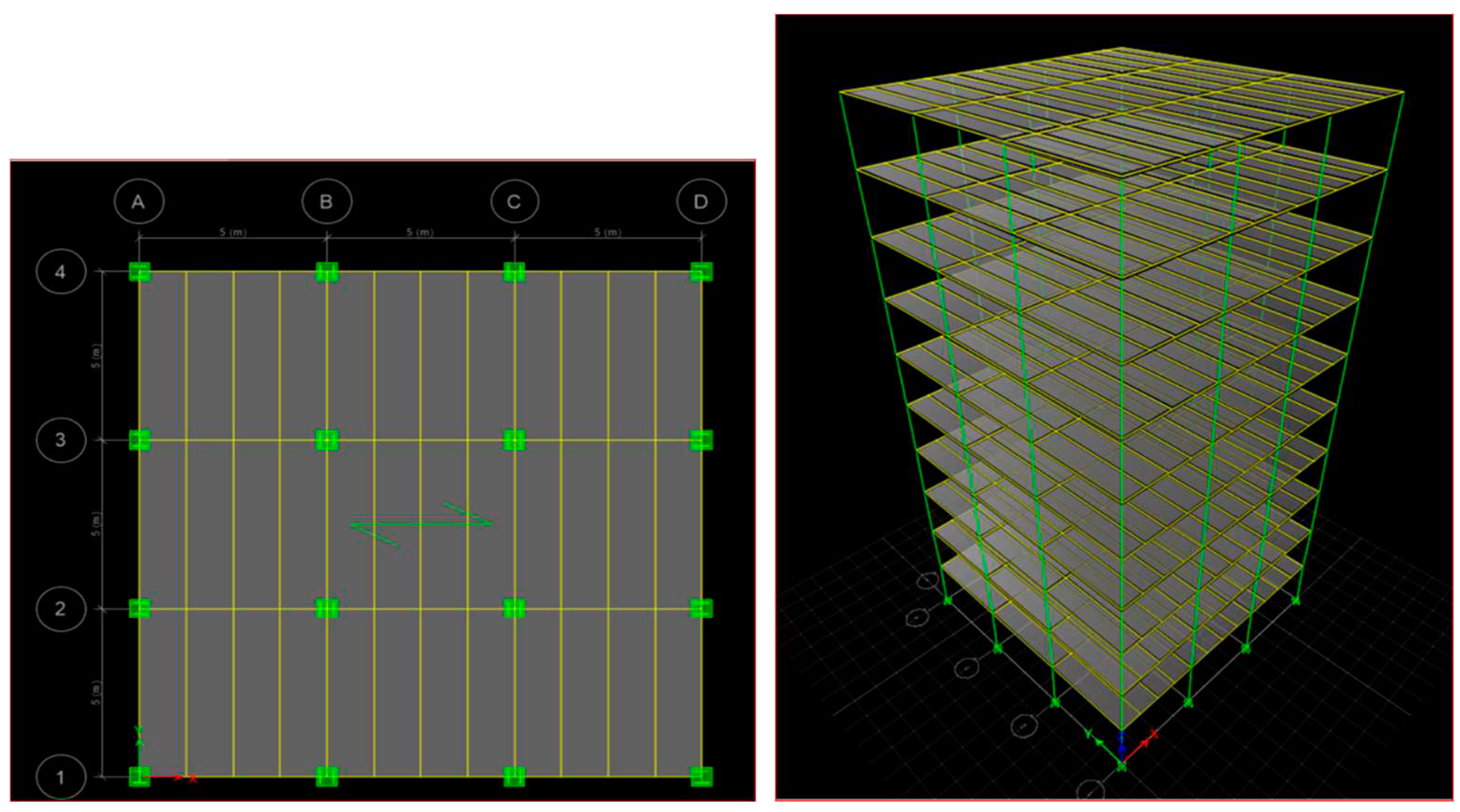1460x812 pixels.
Task: Click grid bubble 2 on left side
Action: [61, 608]
